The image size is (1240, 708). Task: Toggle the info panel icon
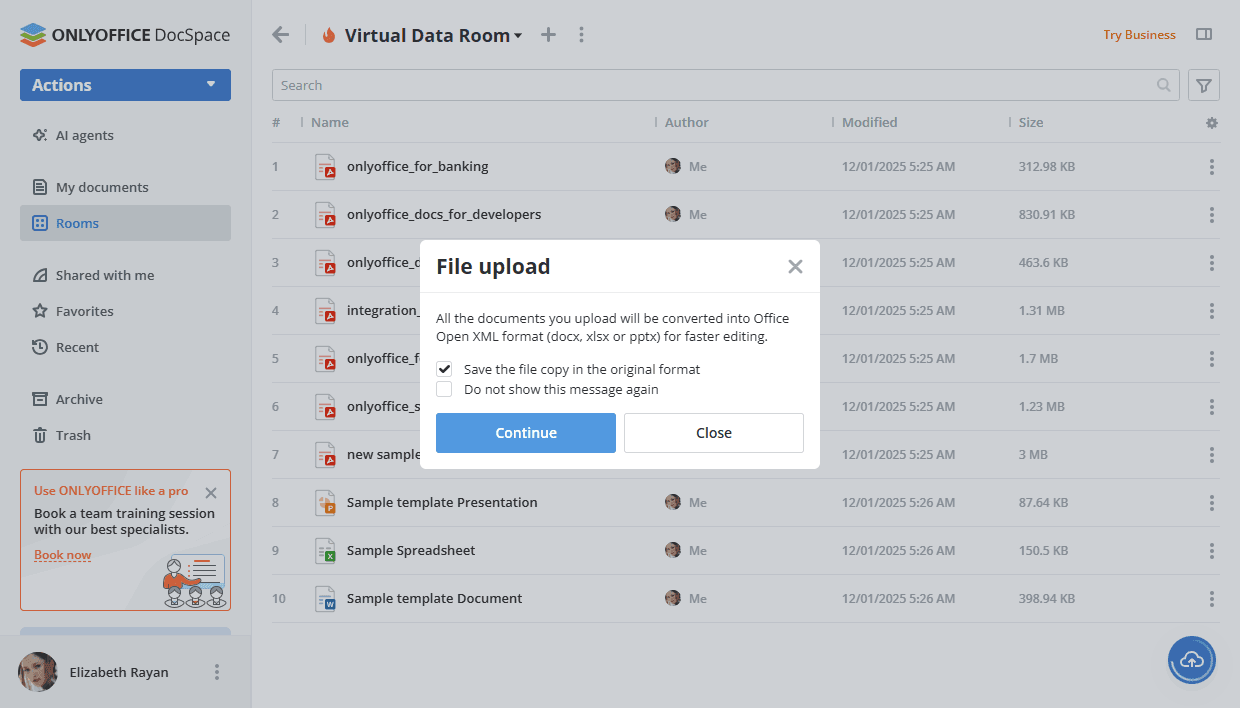(x=1204, y=34)
